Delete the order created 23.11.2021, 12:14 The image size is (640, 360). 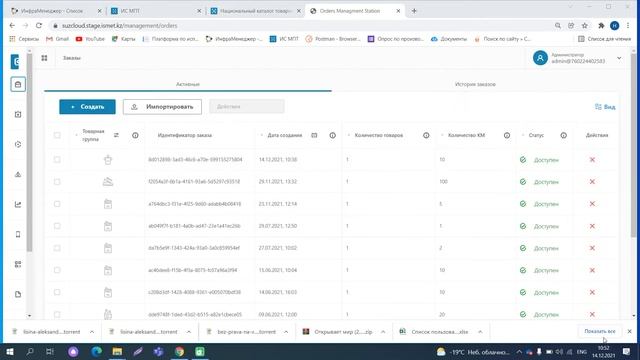pos(592,204)
